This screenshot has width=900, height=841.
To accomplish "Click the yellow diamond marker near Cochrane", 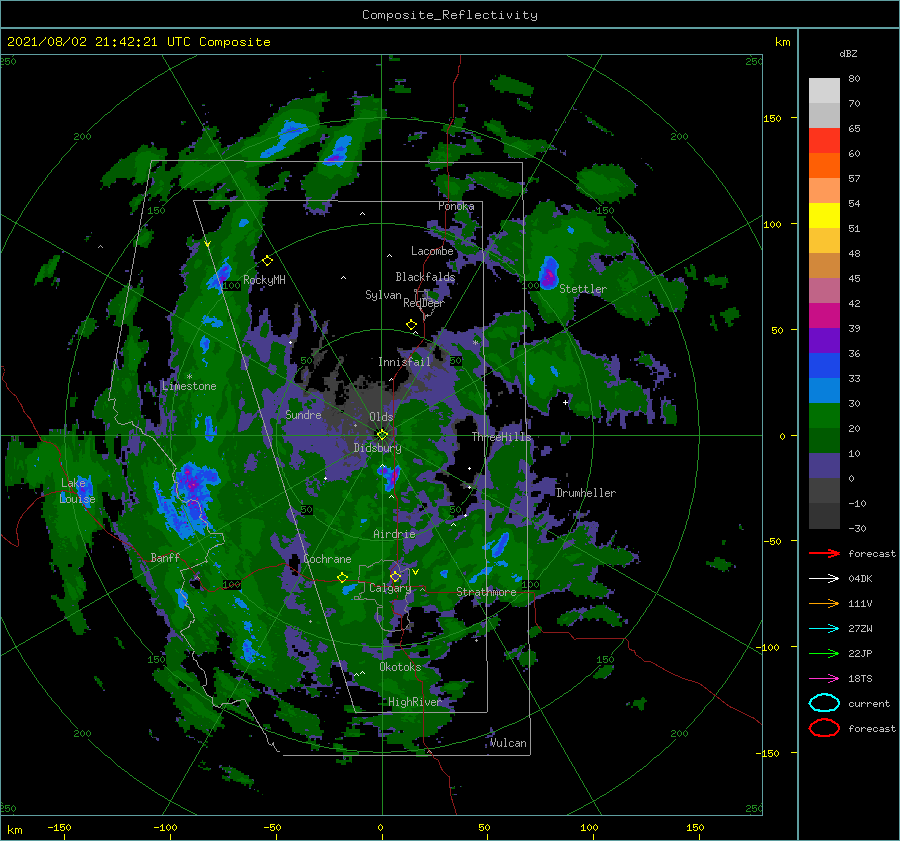I will 342,578.
